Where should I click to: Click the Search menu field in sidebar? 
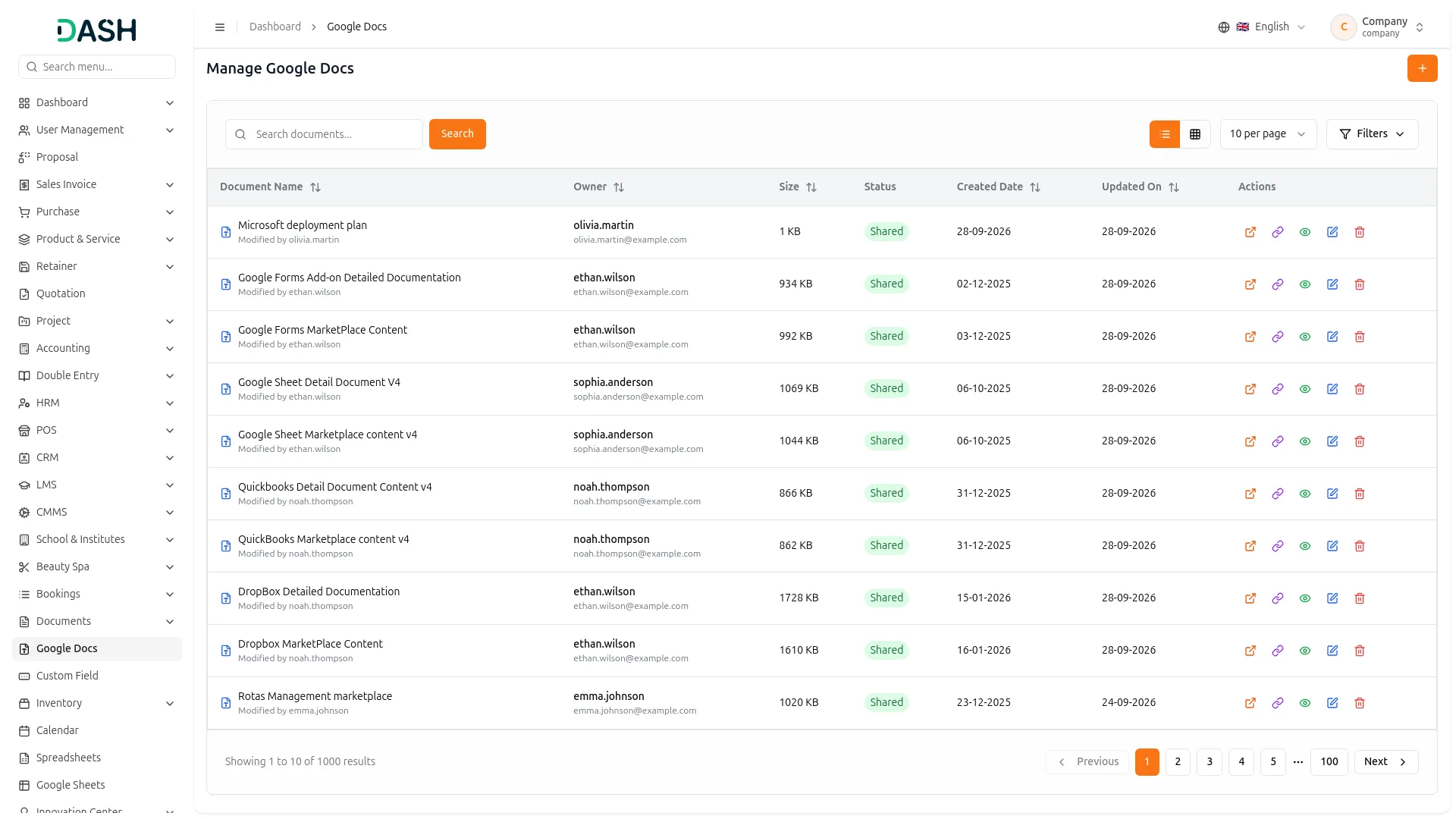tap(97, 67)
